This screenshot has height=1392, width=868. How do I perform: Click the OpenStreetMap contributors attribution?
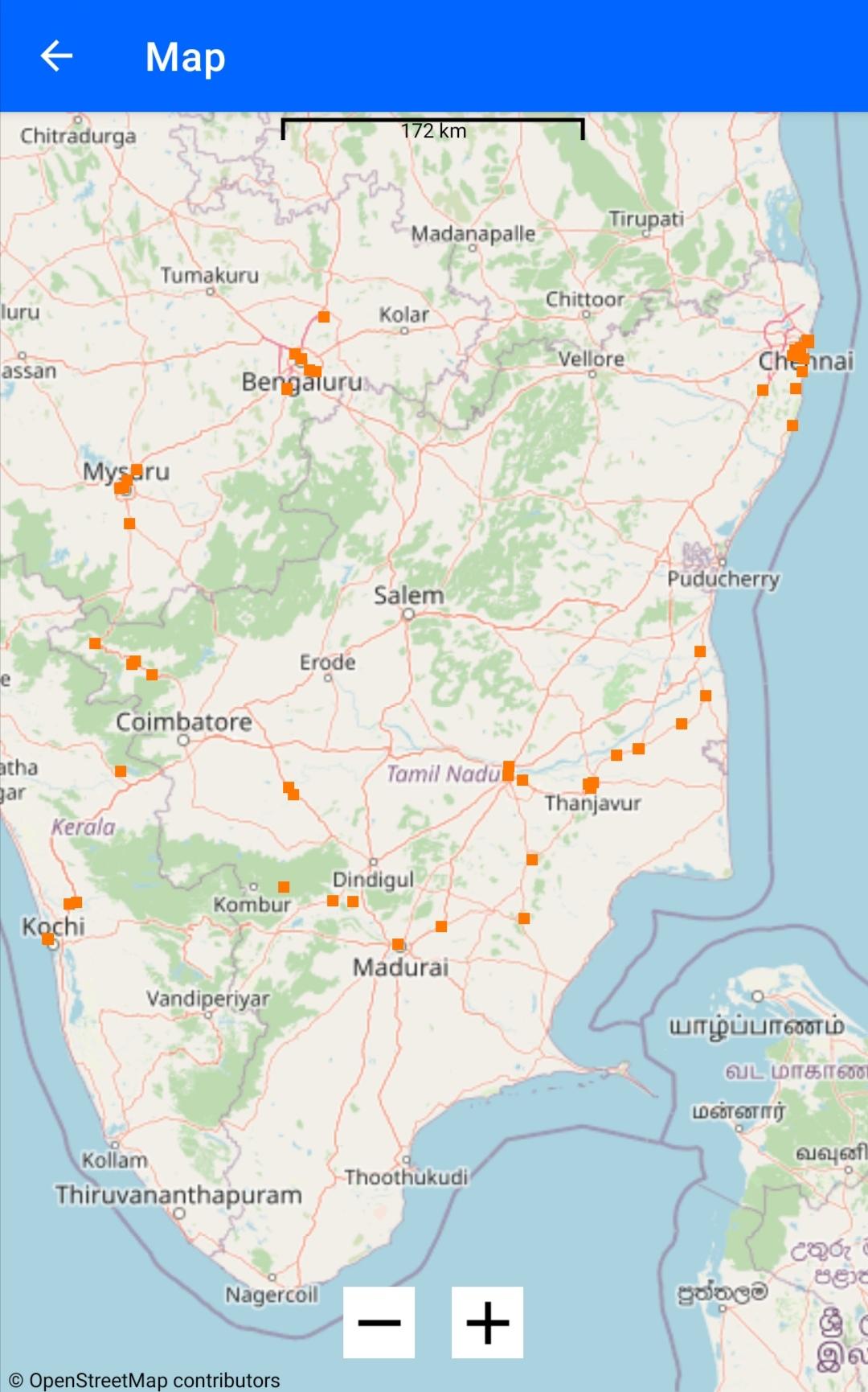tap(145, 1380)
